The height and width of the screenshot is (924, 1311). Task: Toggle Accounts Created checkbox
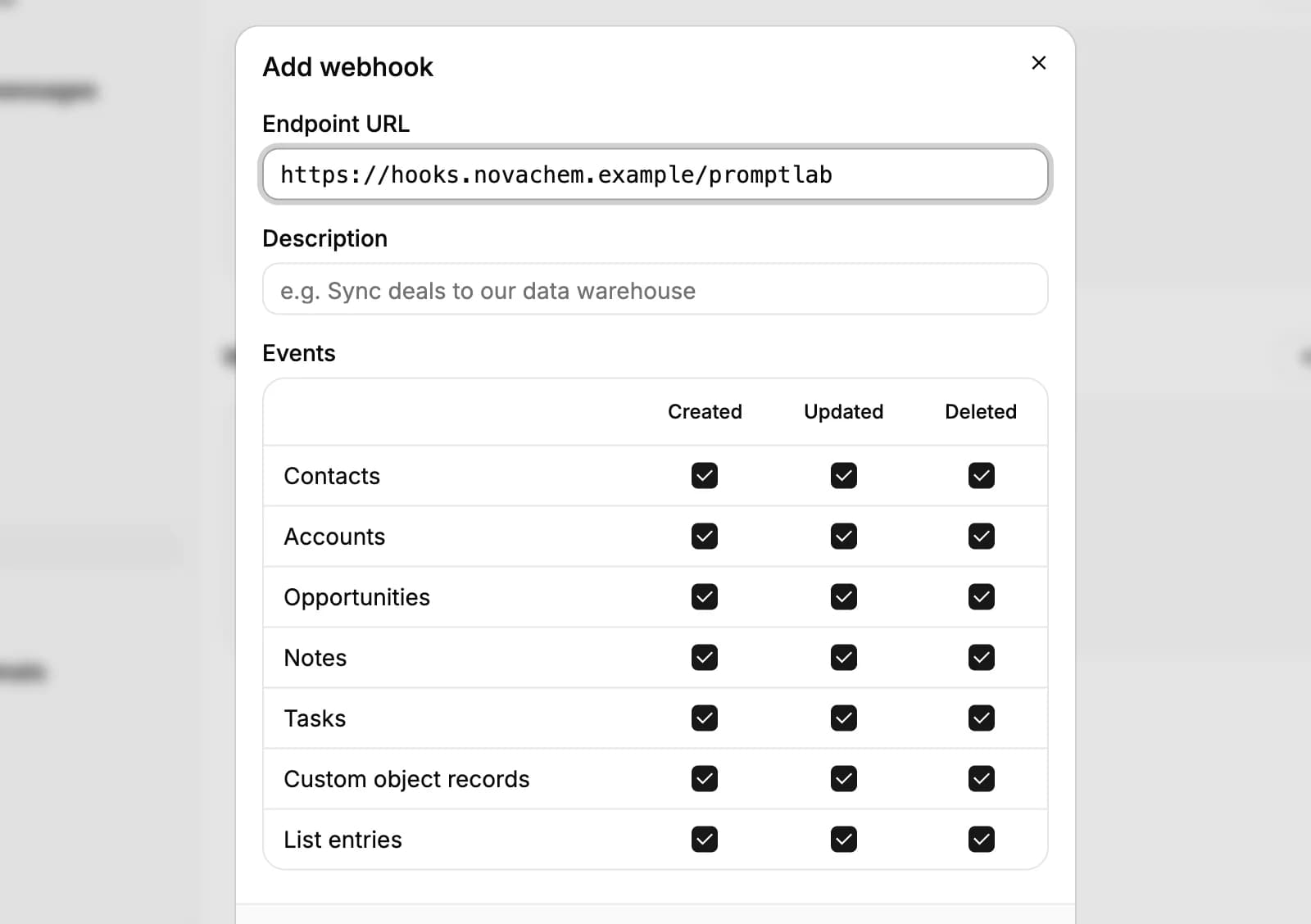(x=705, y=537)
